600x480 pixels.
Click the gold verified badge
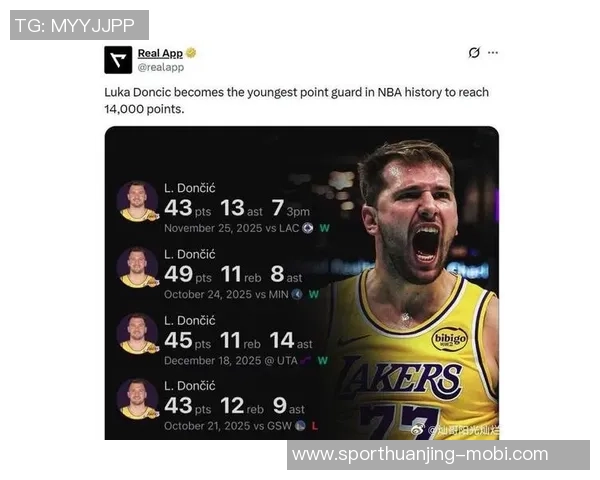point(191,53)
